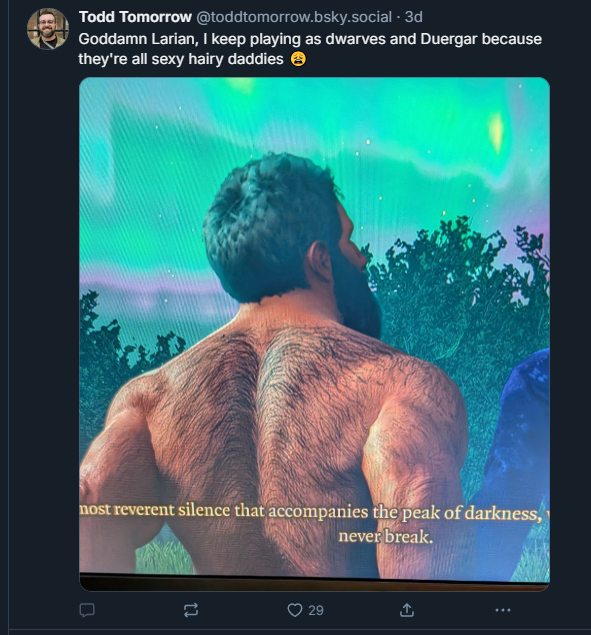Open the attached game screenshot image
The height and width of the screenshot is (635, 591).
coord(314,334)
